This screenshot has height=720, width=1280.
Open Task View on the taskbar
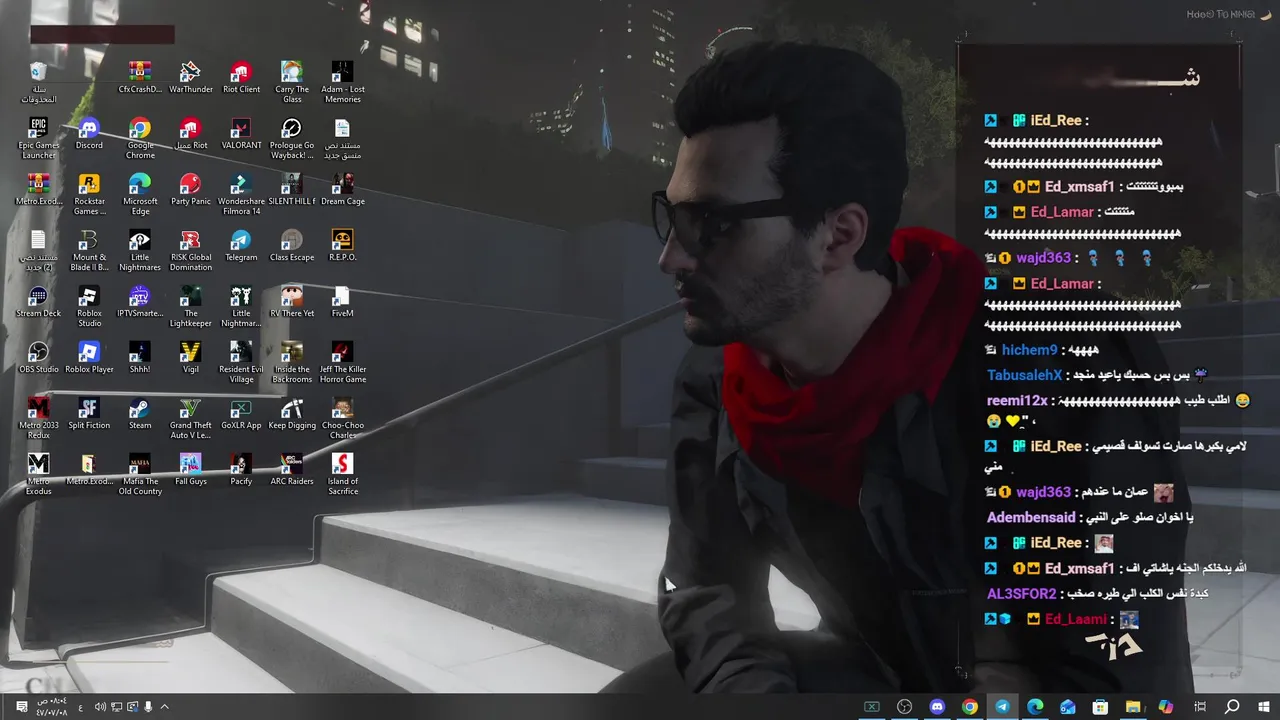(x=1200, y=707)
